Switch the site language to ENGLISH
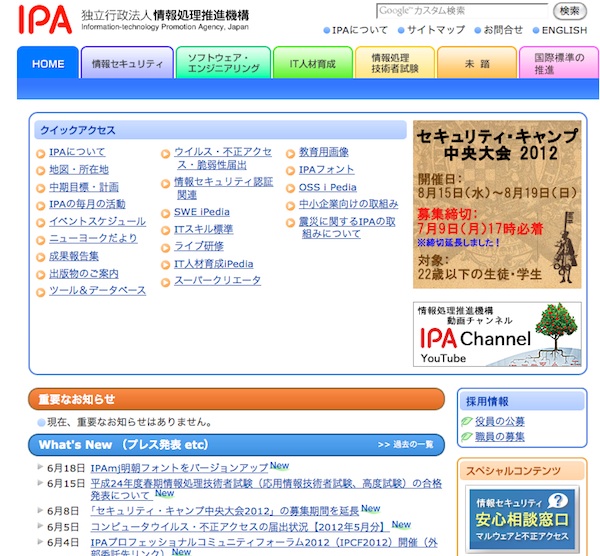This screenshot has height=556, width=600. [x=564, y=31]
